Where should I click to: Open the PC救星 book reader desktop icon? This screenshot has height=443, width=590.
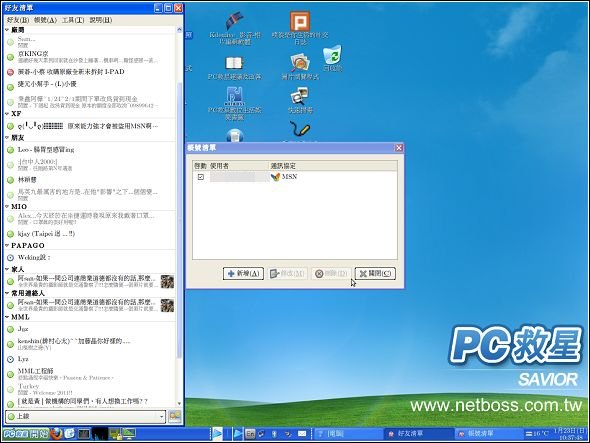coord(234,68)
